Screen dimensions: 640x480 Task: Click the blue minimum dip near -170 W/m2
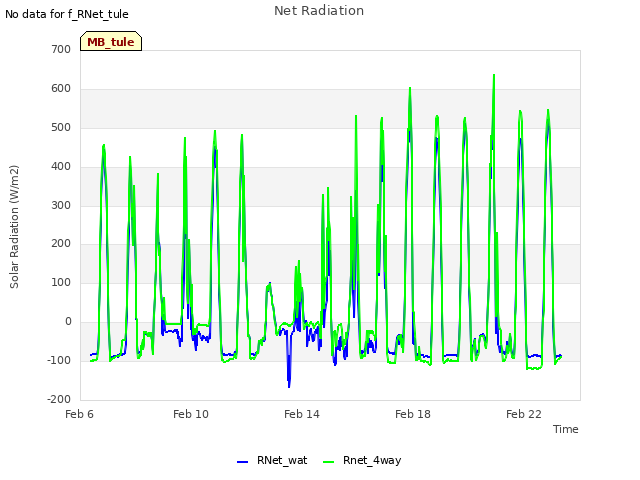pos(289,386)
